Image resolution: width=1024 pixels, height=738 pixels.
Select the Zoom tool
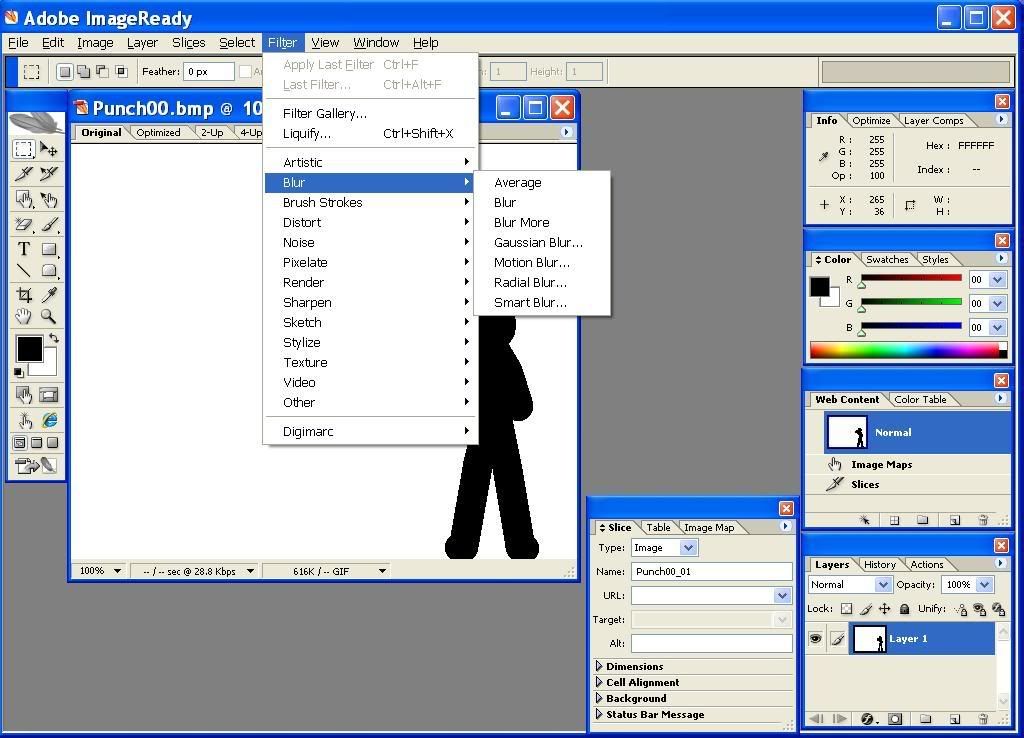(47, 317)
